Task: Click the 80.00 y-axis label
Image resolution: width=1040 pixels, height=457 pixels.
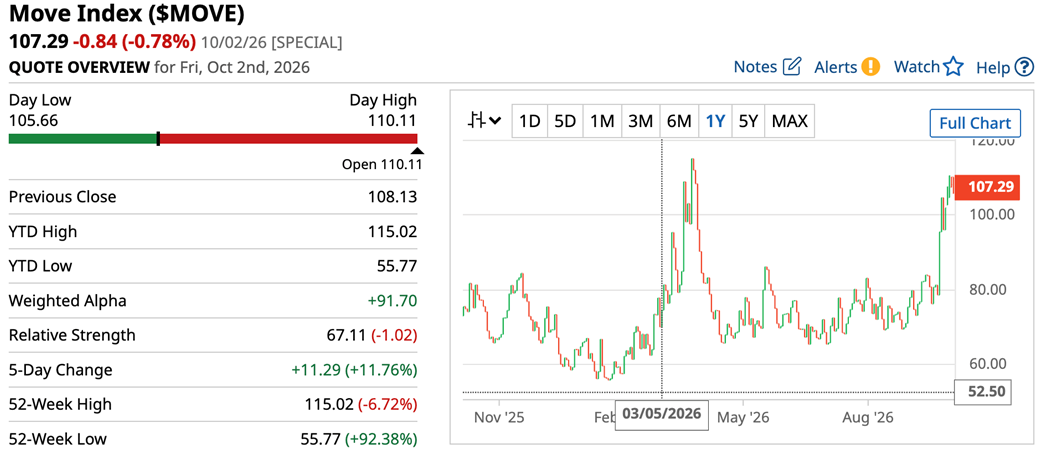Action: point(988,290)
